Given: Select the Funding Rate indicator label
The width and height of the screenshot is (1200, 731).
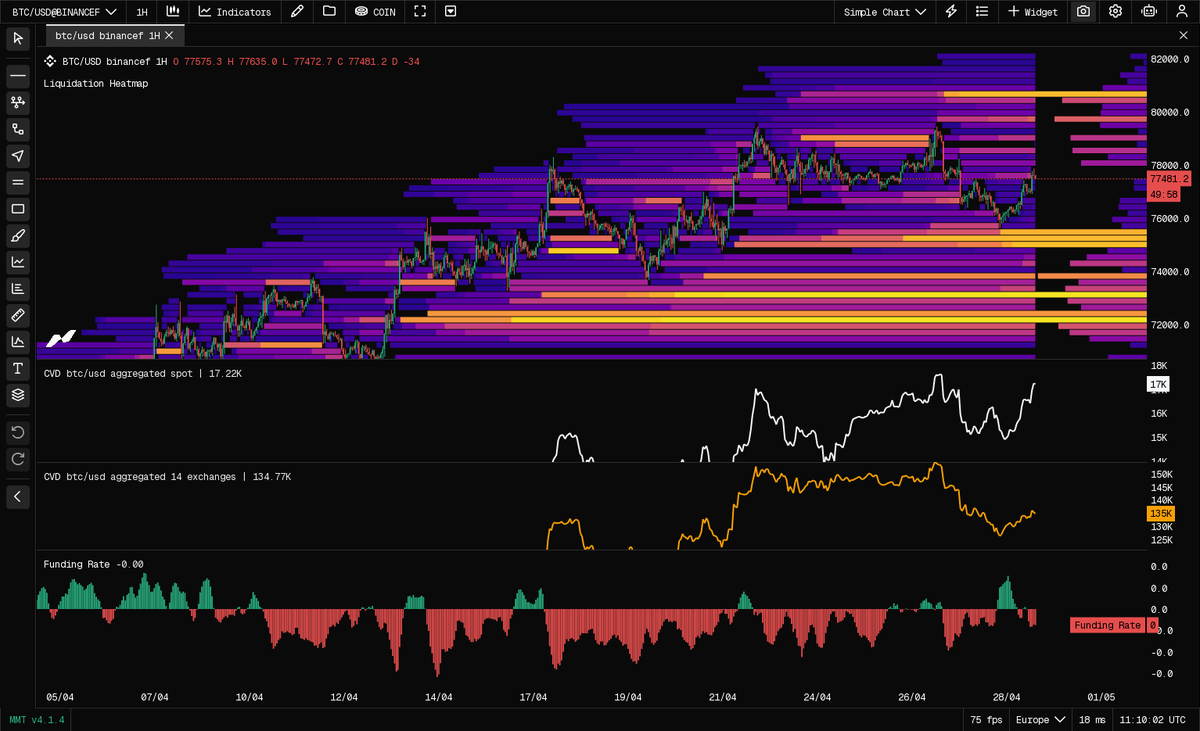Looking at the screenshot, I should (94, 564).
